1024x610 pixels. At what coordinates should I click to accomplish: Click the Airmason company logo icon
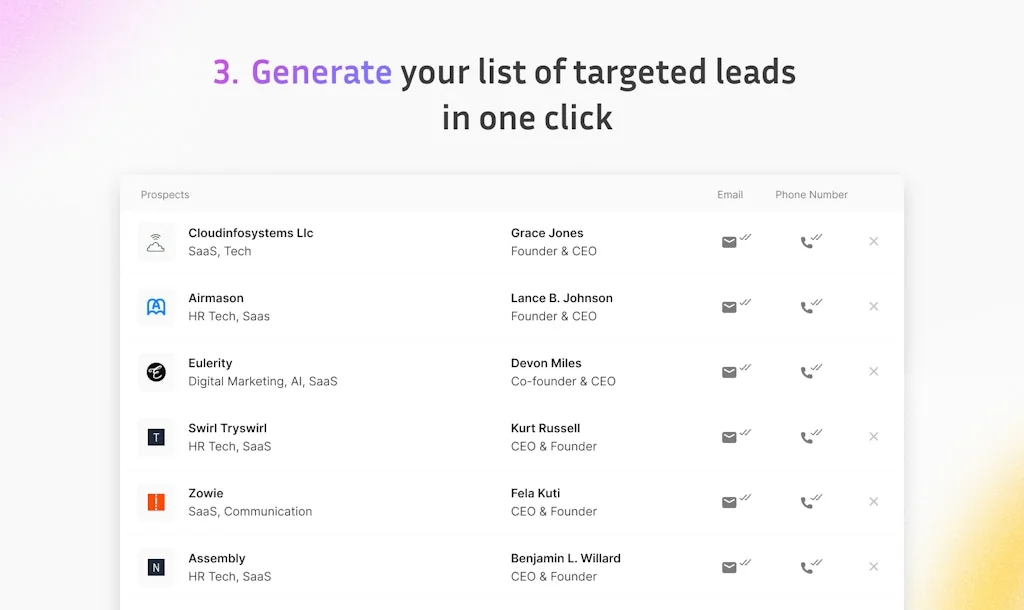pyautogui.click(x=156, y=307)
